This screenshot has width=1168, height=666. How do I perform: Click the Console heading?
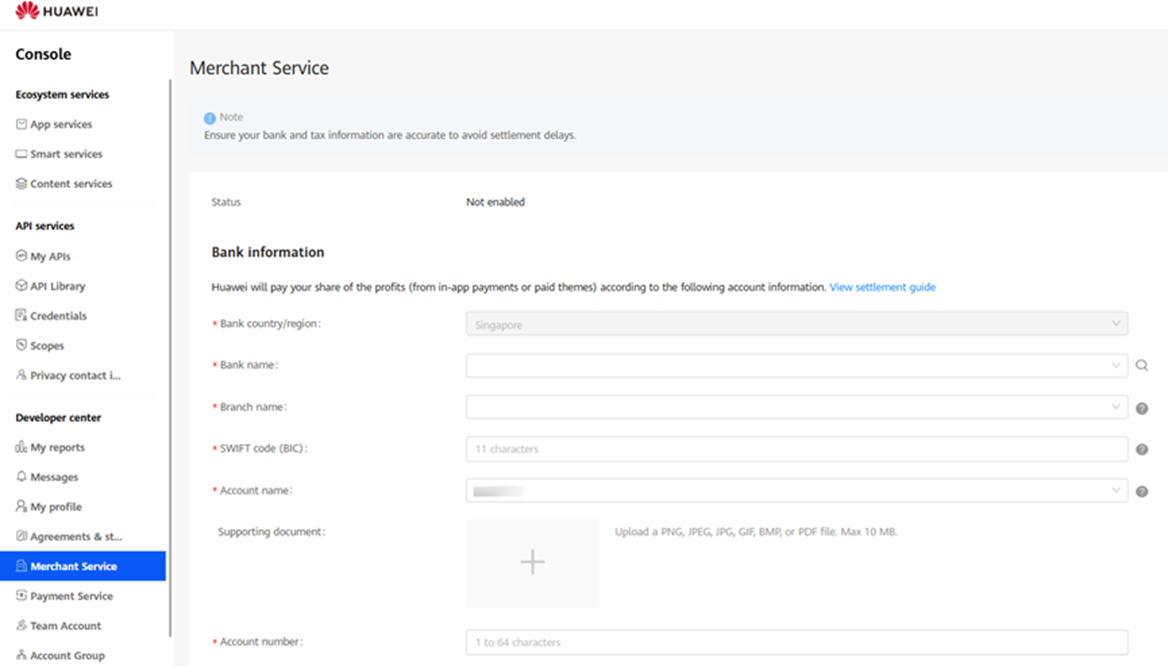pyautogui.click(x=43, y=54)
